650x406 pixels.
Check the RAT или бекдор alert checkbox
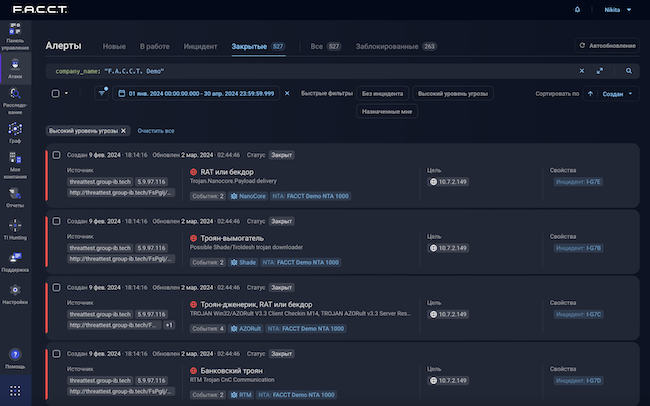56,155
